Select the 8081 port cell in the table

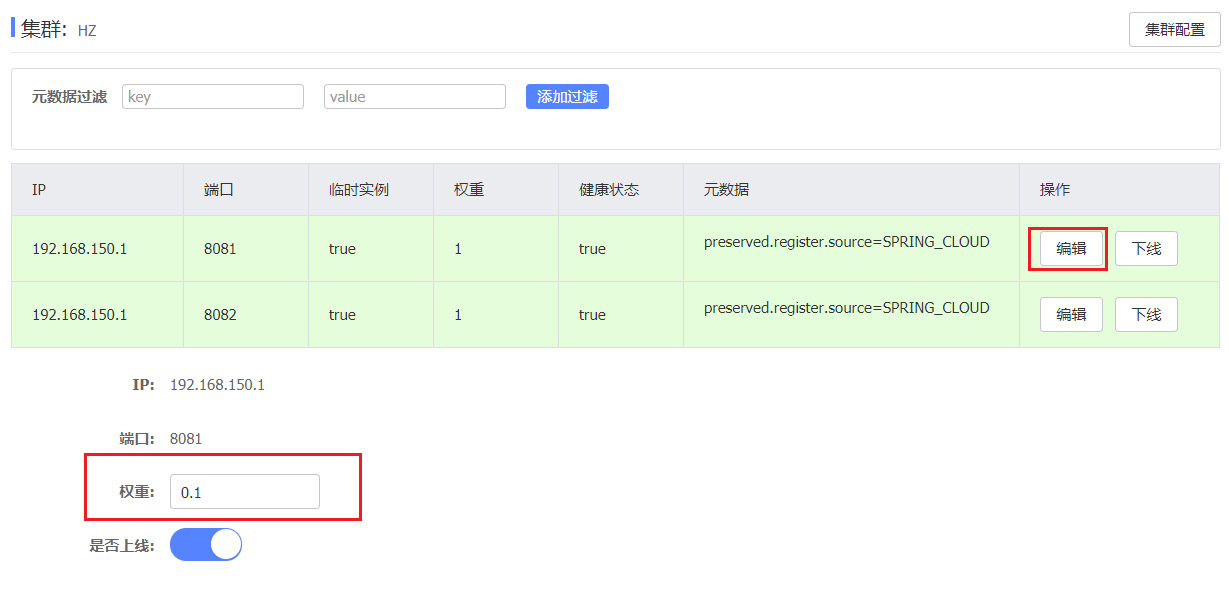(220, 249)
